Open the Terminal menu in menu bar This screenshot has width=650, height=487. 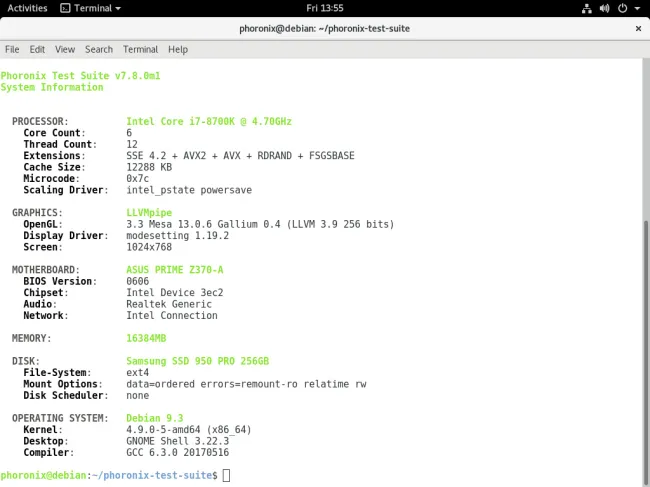pos(140,49)
